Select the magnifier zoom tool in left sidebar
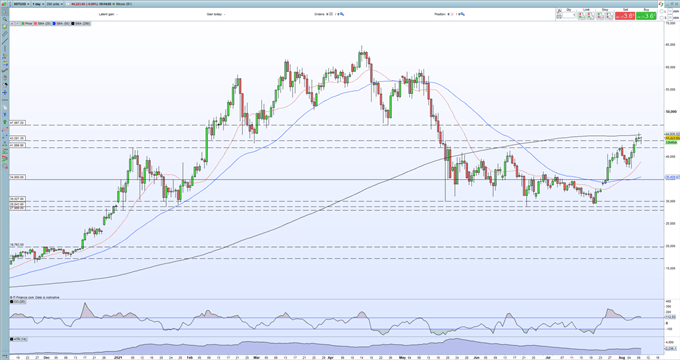This screenshot has width=680, height=360. point(5,19)
